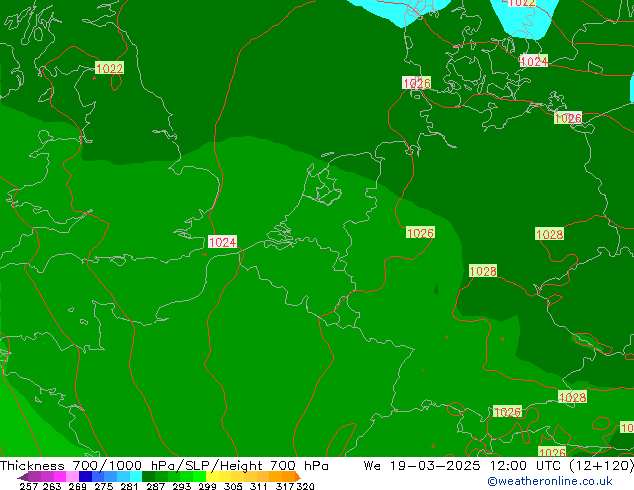Click the 1026 label over northwest Germany

click(x=420, y=232)
